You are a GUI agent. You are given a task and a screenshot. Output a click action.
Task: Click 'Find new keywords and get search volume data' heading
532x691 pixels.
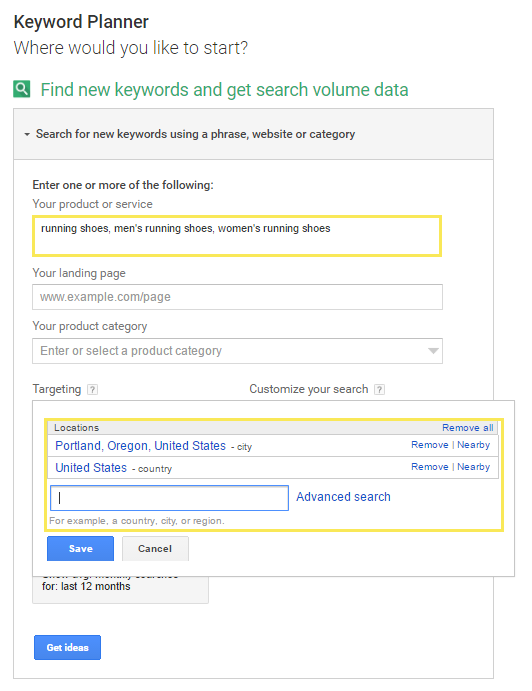pos(224,89)
